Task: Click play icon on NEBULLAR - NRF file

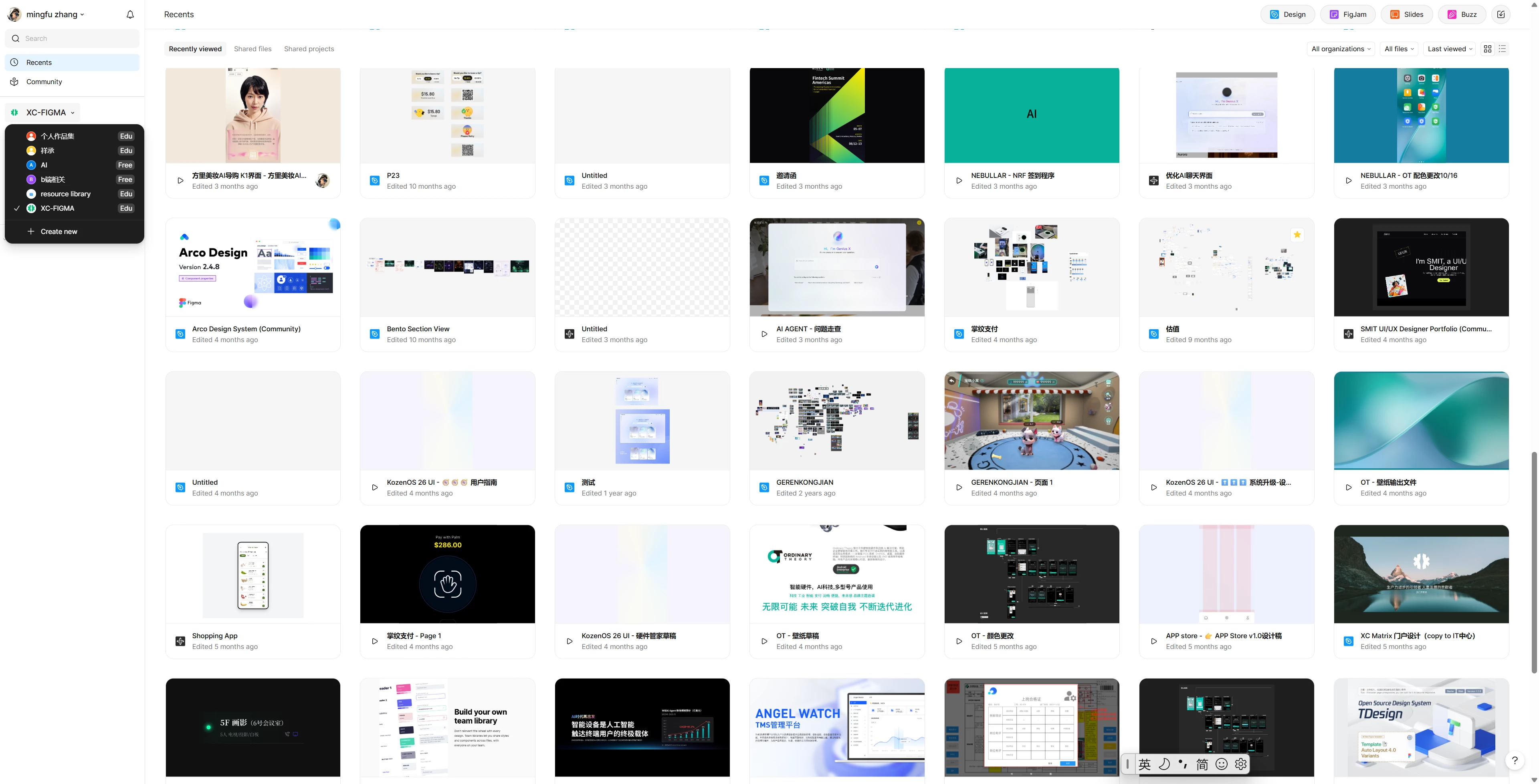Action: tap(959, 180)
